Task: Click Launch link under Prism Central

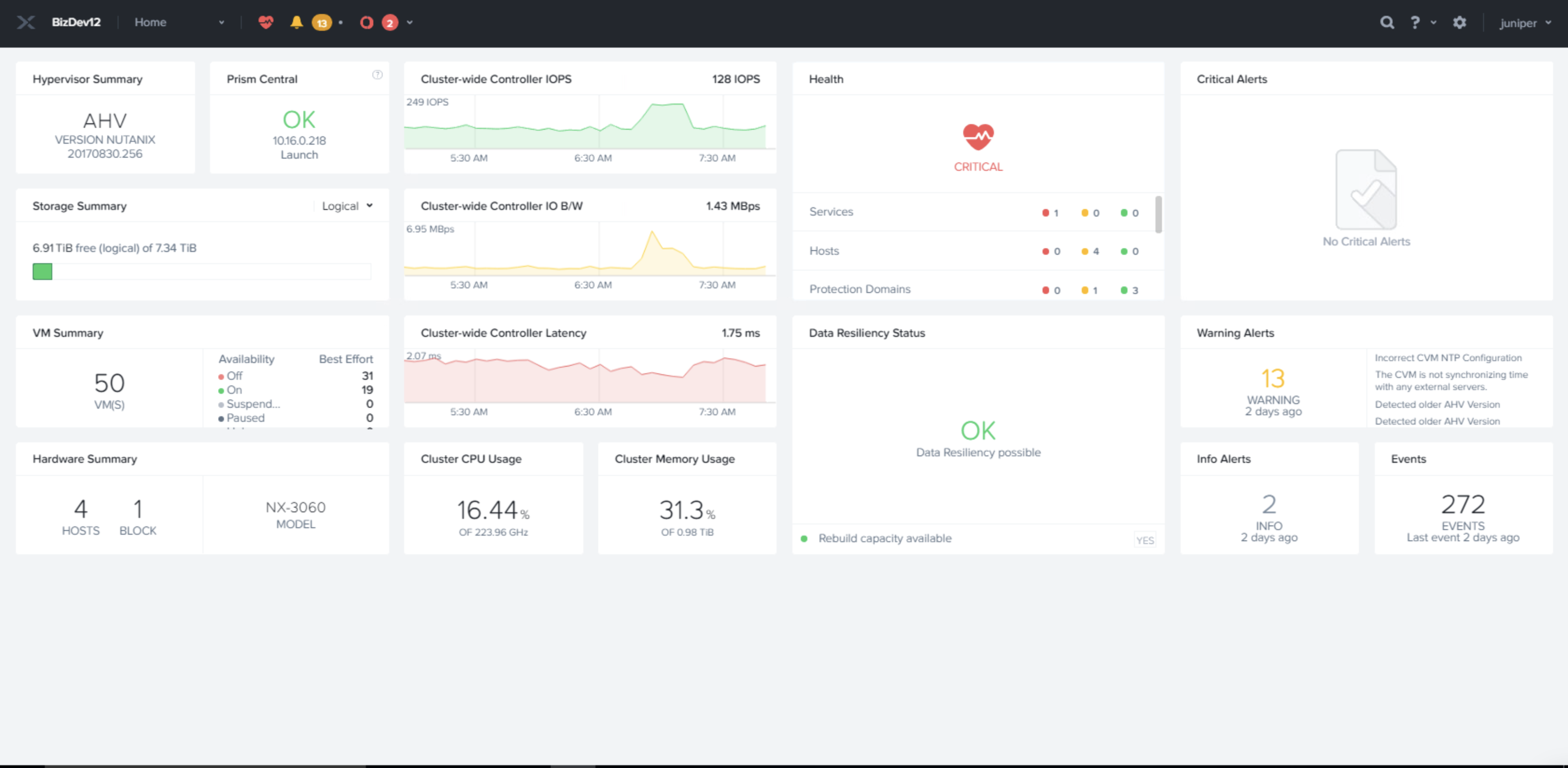Action: 299,154
